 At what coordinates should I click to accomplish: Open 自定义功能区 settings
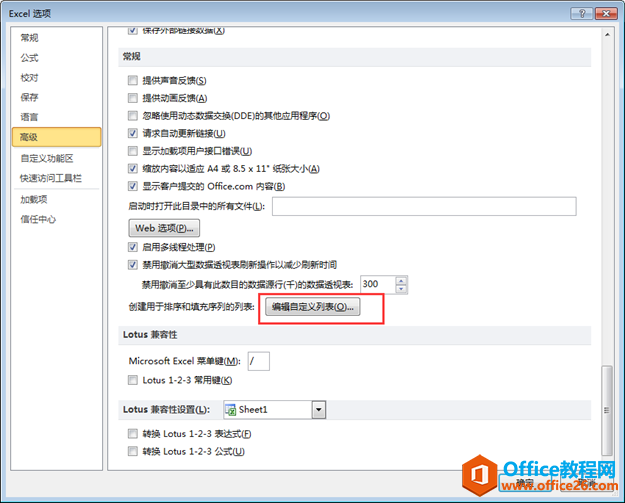tap(47, 159)
